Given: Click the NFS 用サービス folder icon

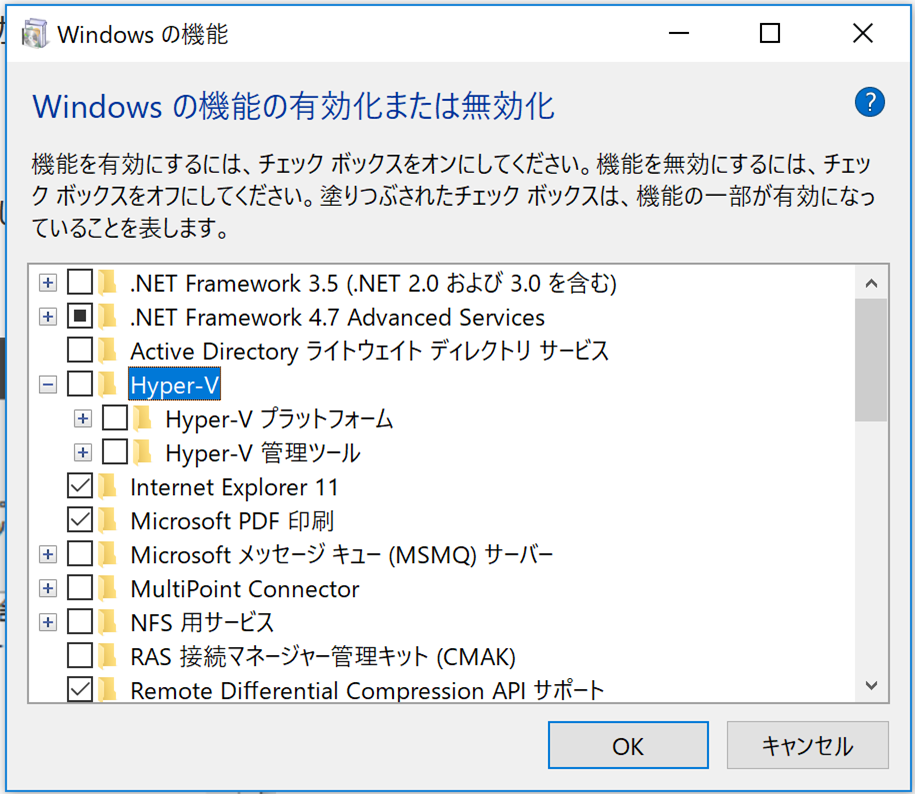Looking at the screenshot, I should click(109, 622).
